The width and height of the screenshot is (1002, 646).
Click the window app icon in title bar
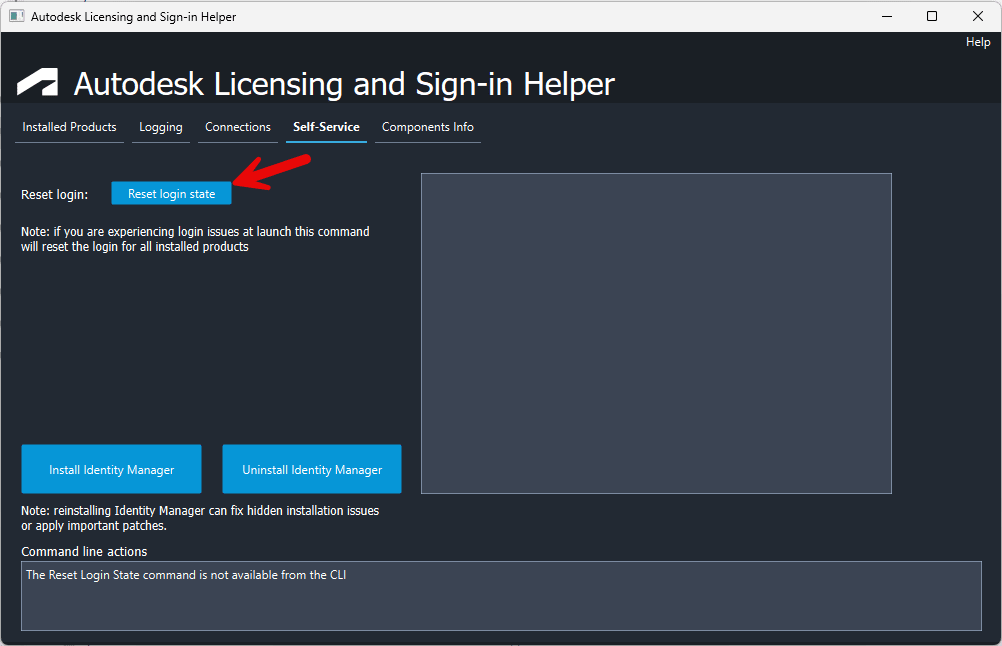pyautogui.click(x=17, y=16)
